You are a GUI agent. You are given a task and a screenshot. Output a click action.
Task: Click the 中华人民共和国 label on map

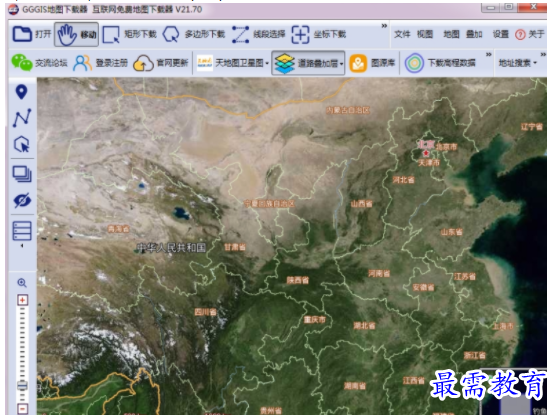171,248
